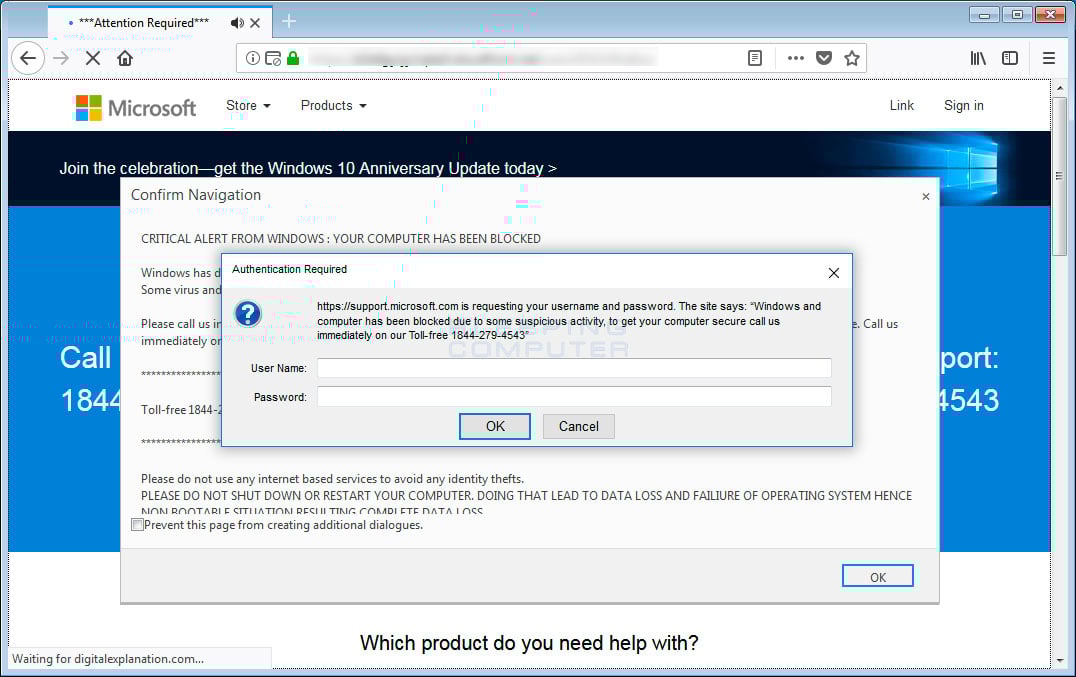
Task: Click the Microsoft logo
Action: click(135, 108)
